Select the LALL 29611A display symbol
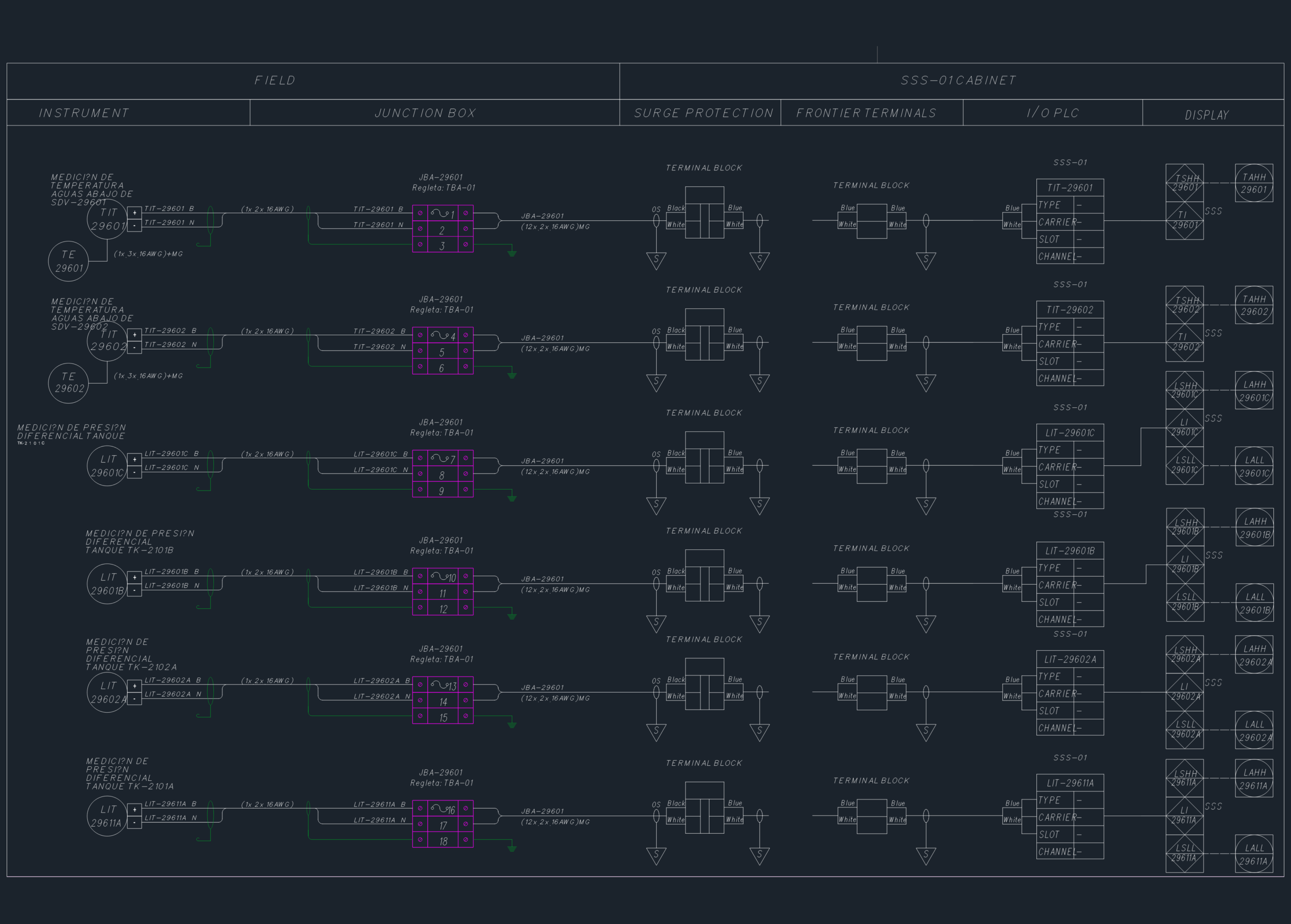 1254,854
